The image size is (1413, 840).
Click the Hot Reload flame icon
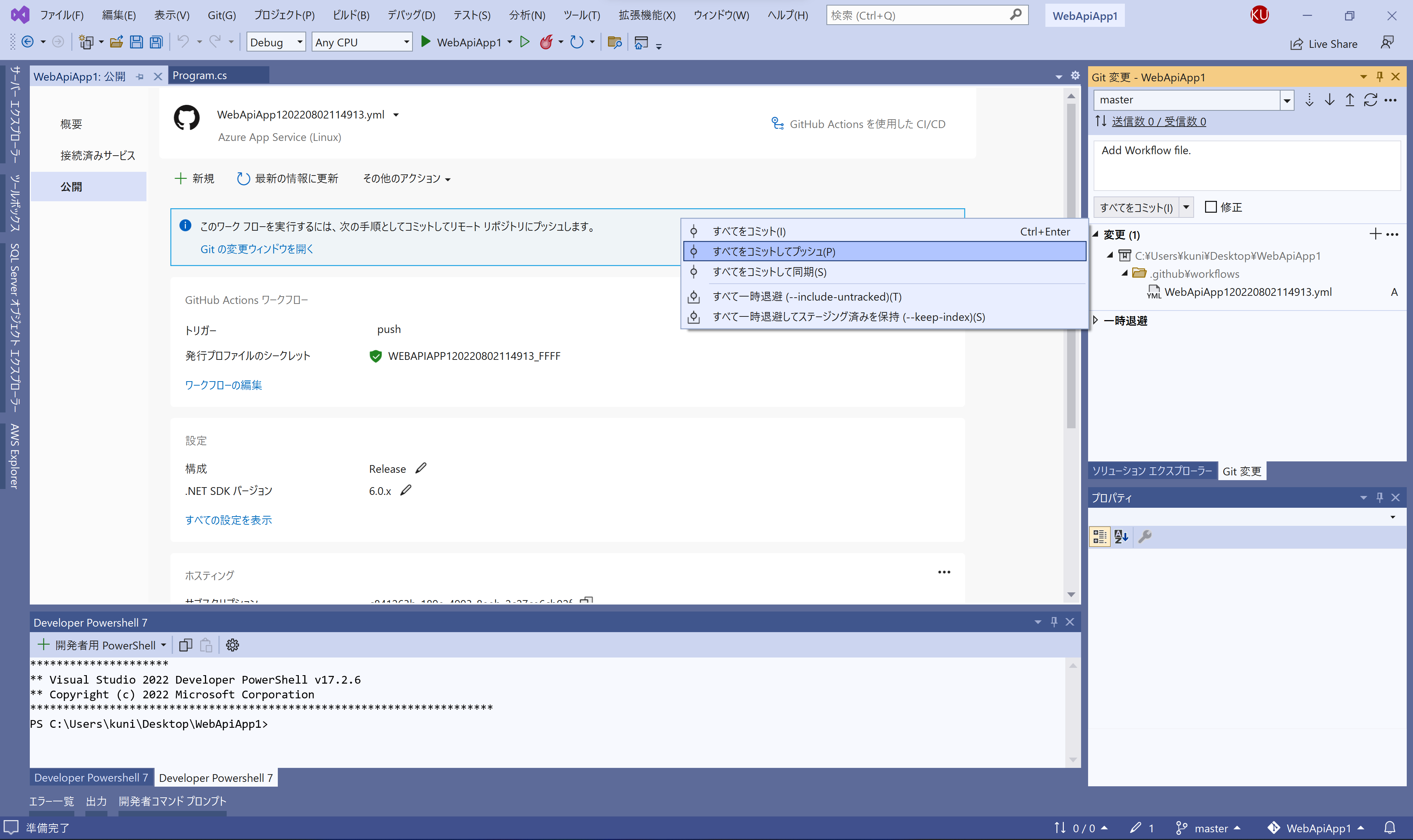(x=546, y=42)
